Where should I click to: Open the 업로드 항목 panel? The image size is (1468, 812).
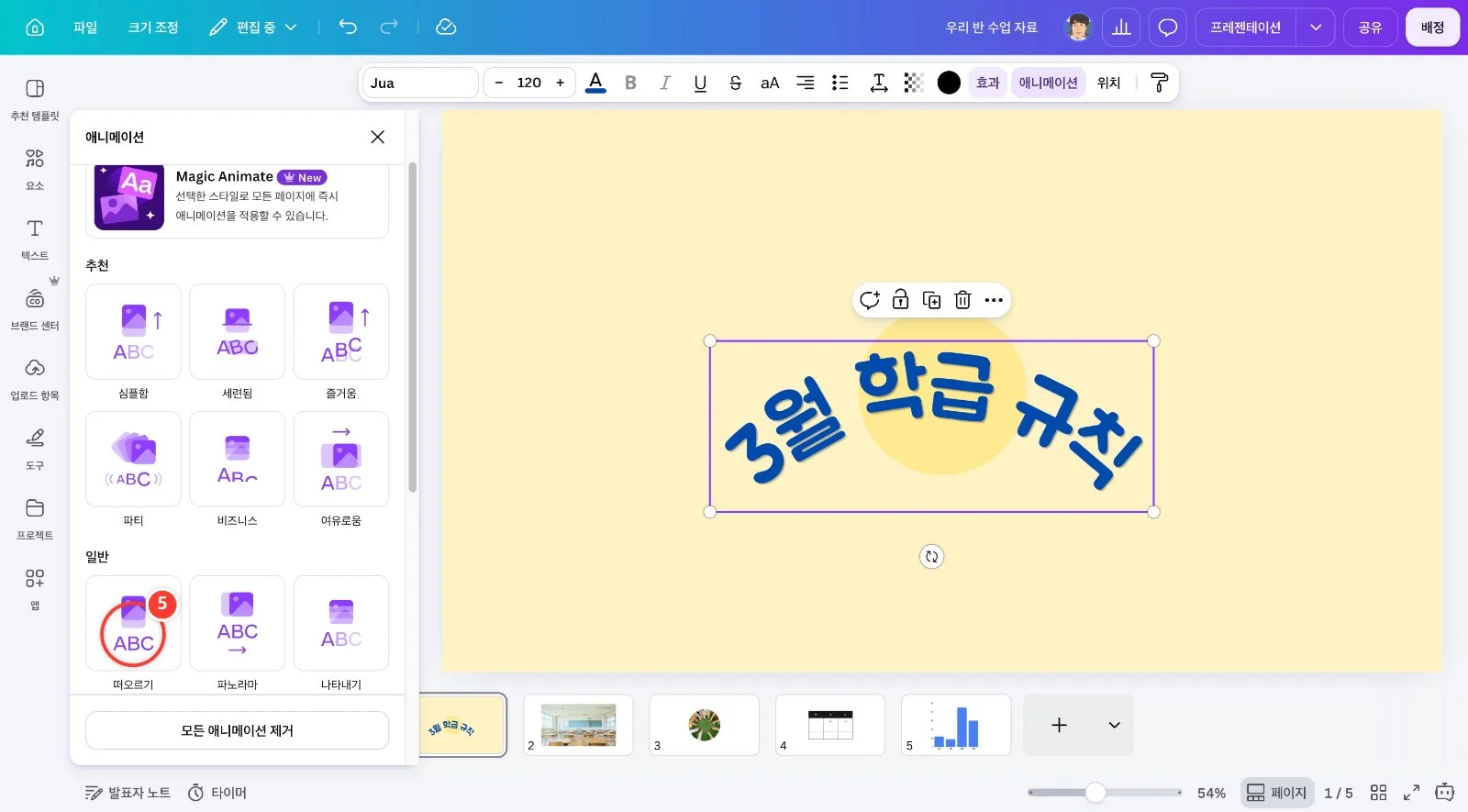point(35,379)
